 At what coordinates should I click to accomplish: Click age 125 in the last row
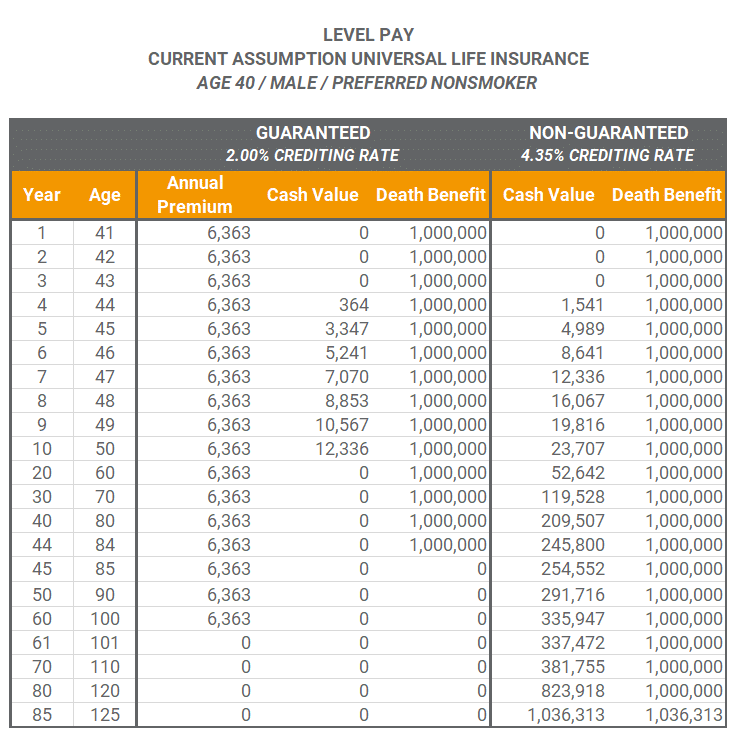(x=105, y=715)
